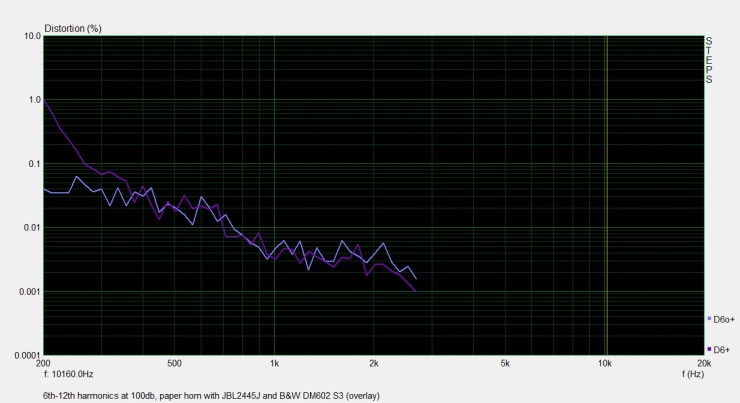This screenshot has width=740, height=403.
Task: Select the Distortion (%) axis title
Action: pyautogui.click(x=73, y=28)
